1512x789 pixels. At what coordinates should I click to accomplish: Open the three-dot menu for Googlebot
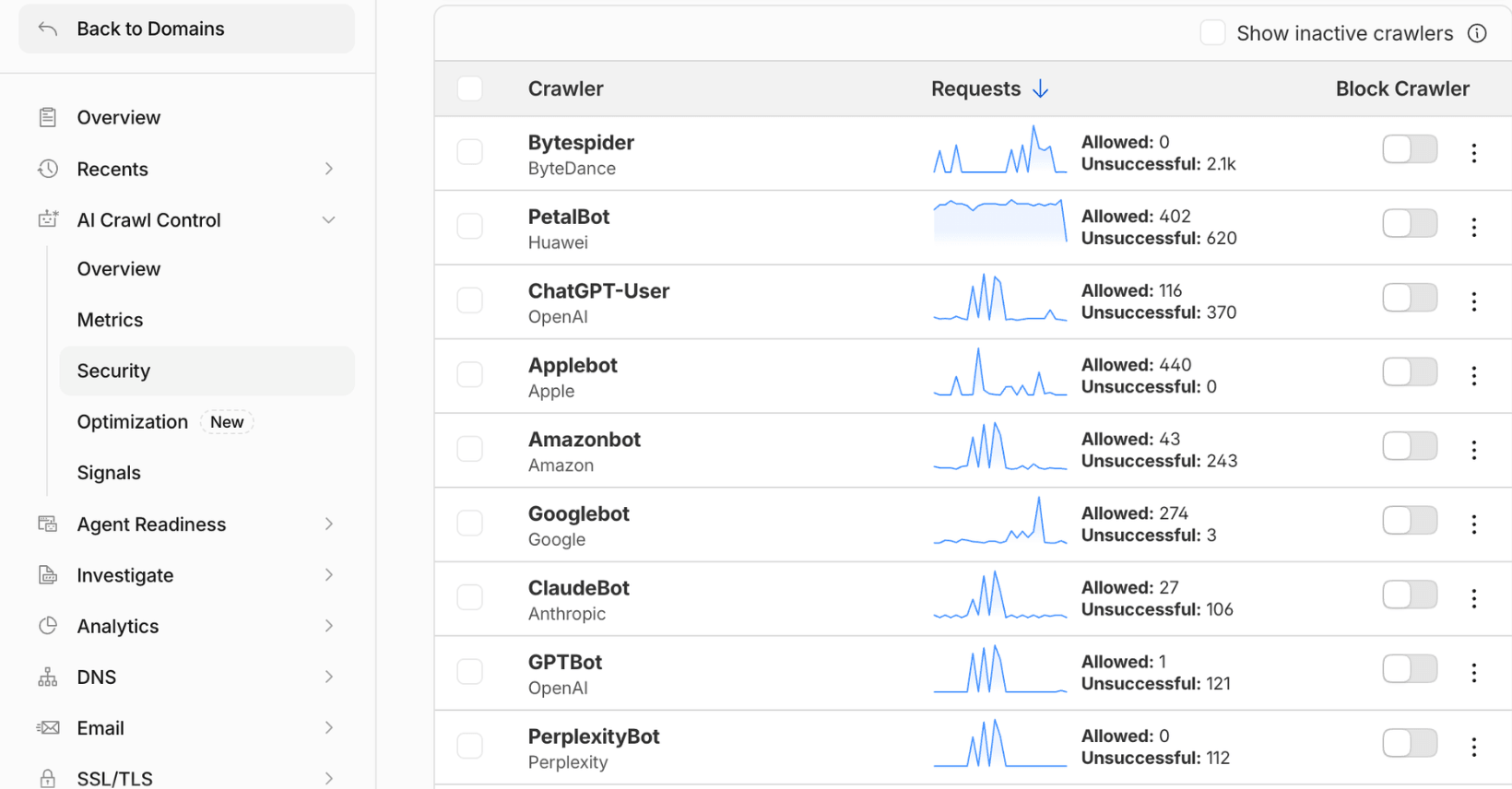(x=1474, y=524)
